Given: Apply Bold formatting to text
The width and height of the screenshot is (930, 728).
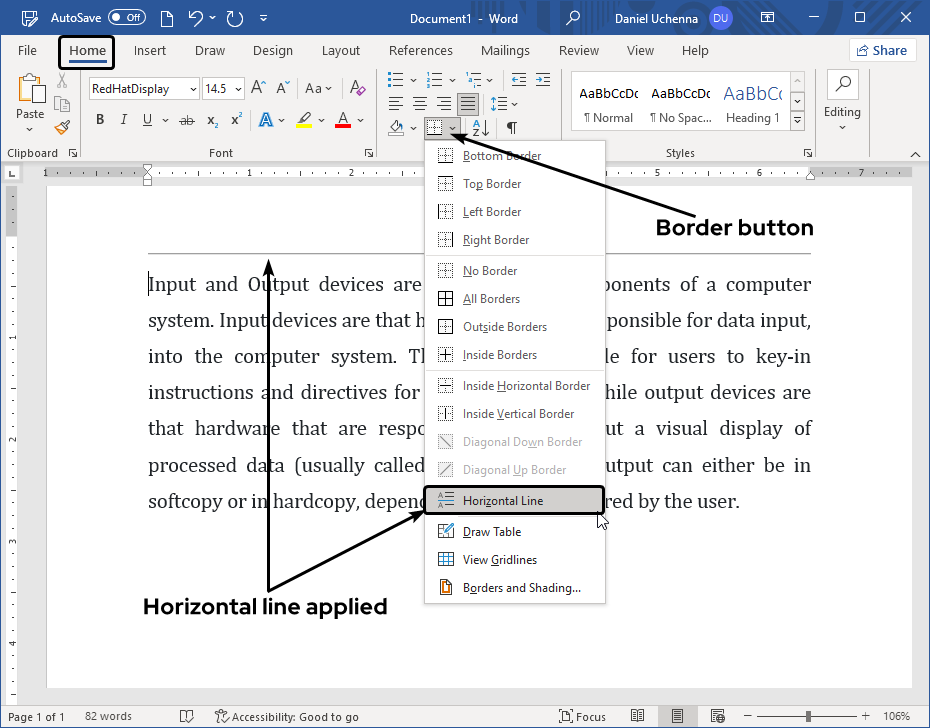Looking at the screenshot, I should pos(99,120).
